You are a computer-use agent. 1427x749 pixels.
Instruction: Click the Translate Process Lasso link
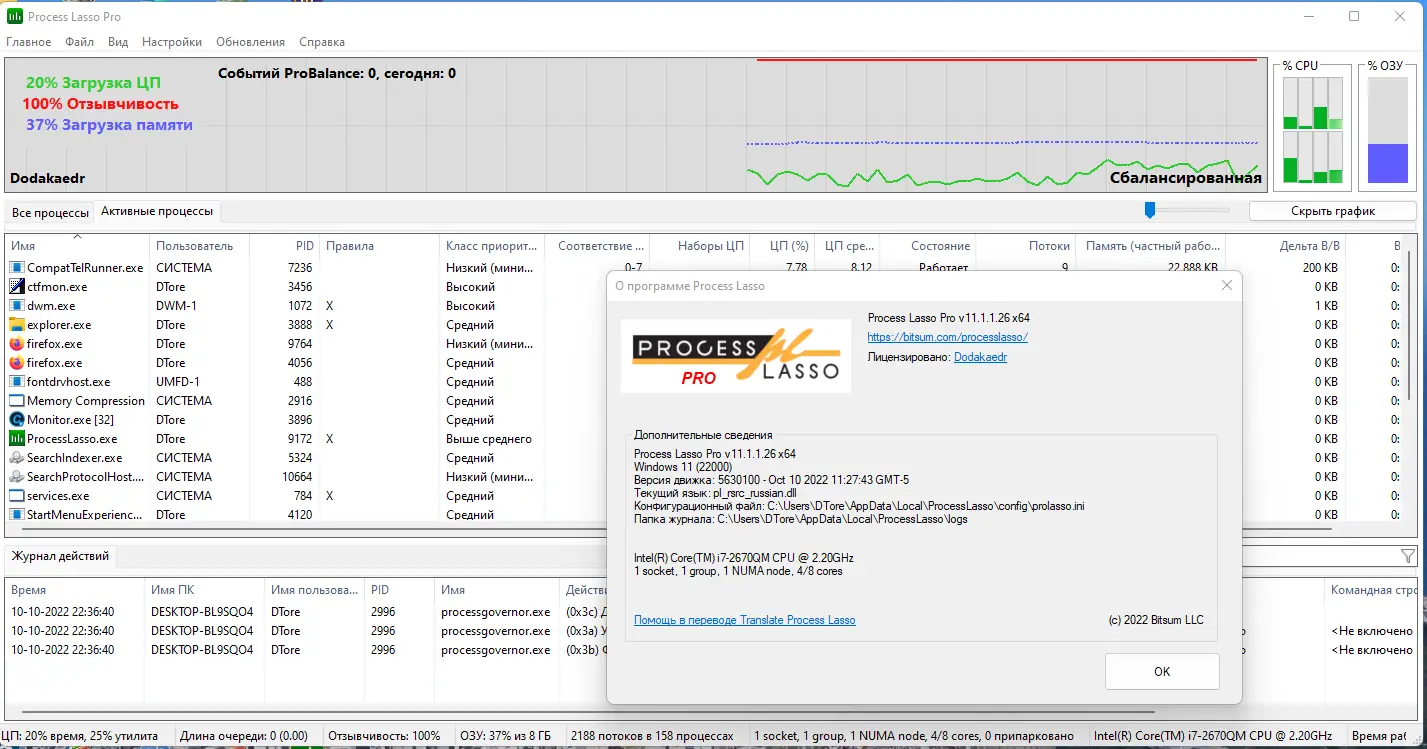click(x=743, y=620)
